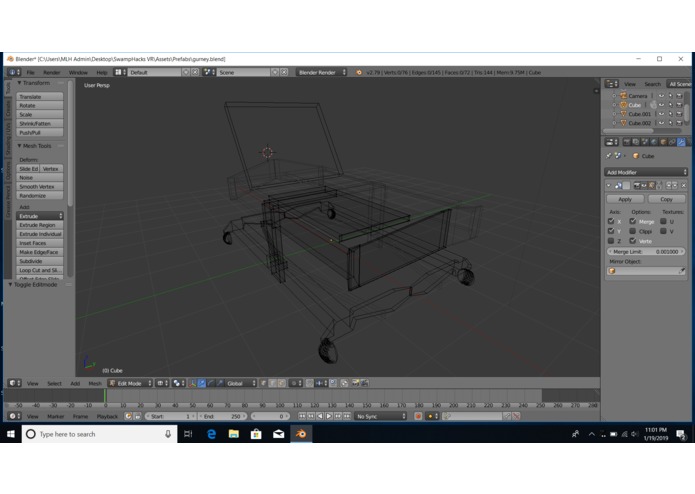Toggle the Mirror X axis checkbox

[x=611, y=221]
